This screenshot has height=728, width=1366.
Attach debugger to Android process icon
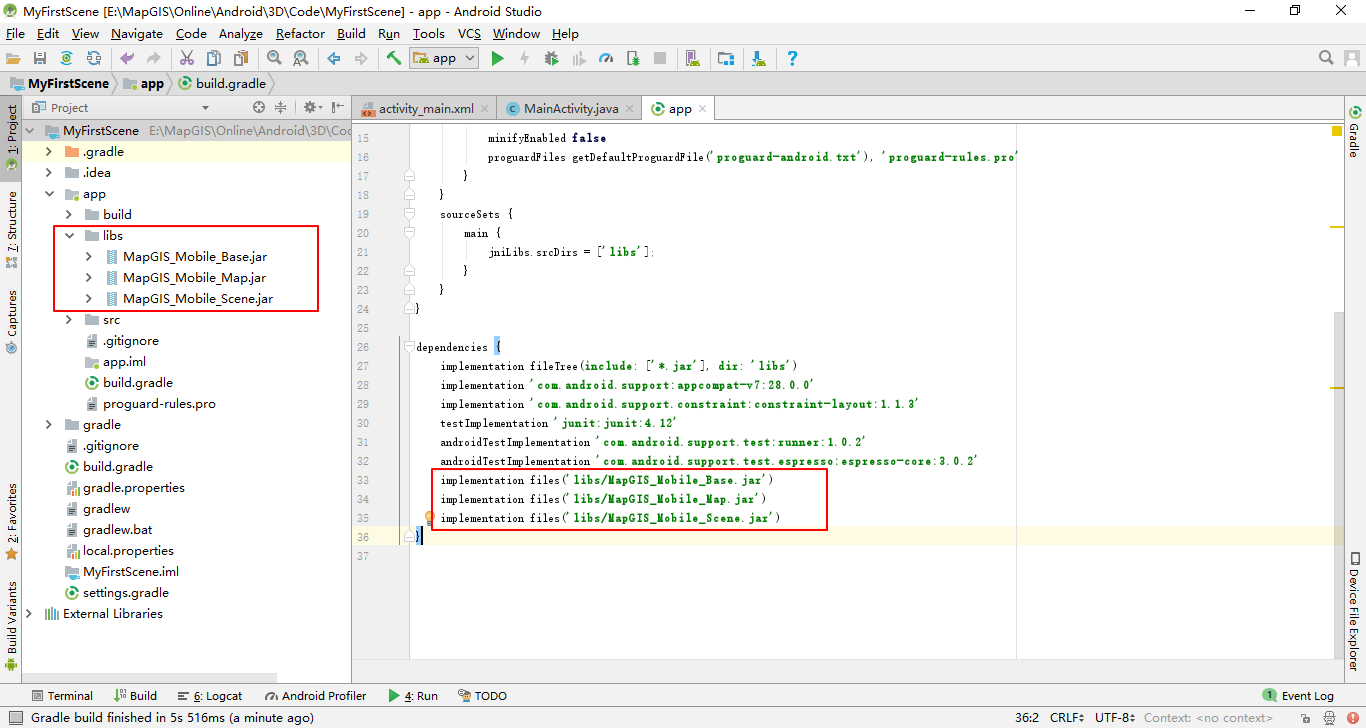[632, 59]
